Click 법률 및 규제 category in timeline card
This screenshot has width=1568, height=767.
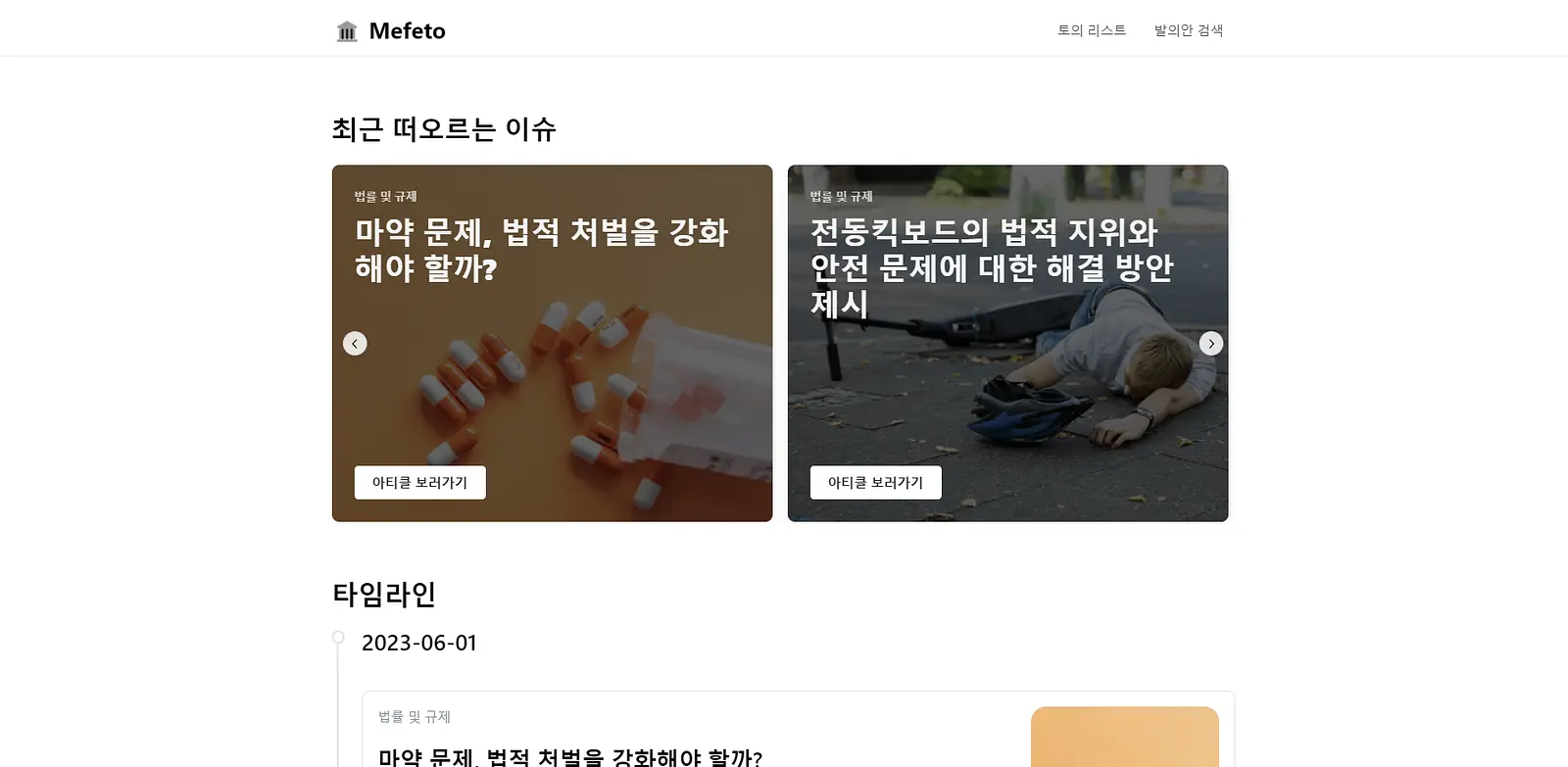(x=415, y=717)
